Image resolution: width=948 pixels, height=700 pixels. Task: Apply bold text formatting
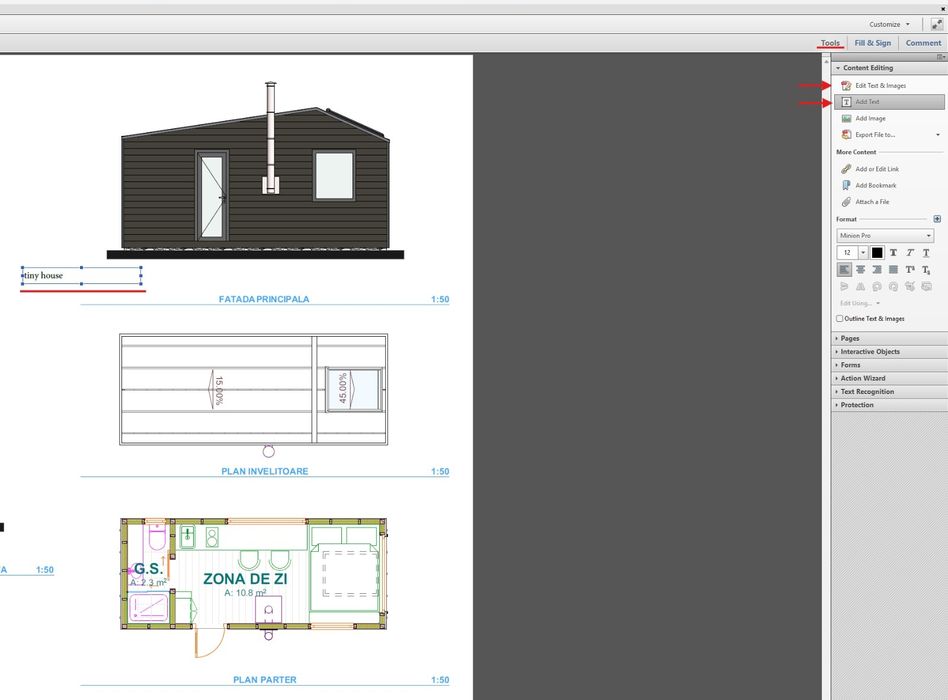click(x=894, y=253)
